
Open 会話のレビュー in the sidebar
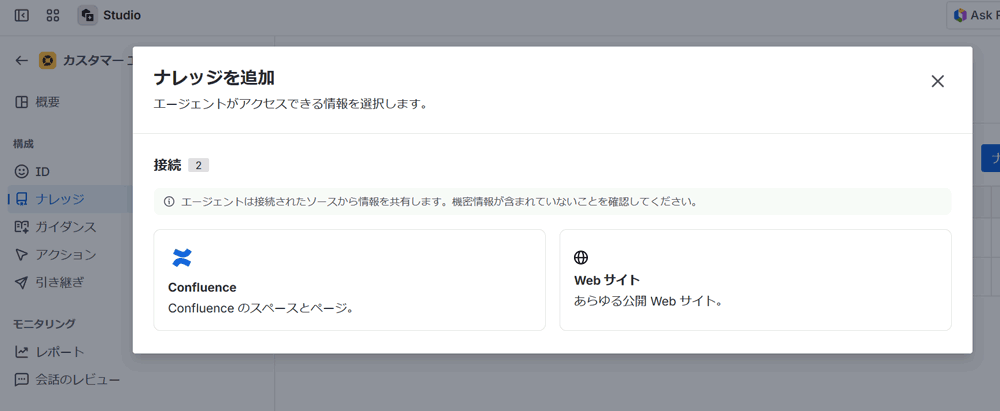[x=68, y=380]
